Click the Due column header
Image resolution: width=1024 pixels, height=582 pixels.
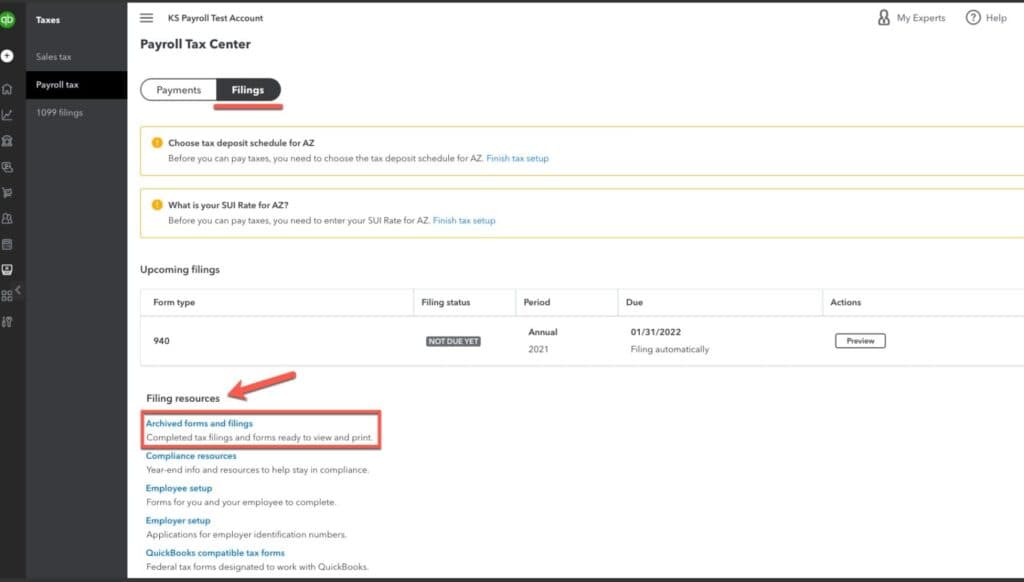point(634,302)
